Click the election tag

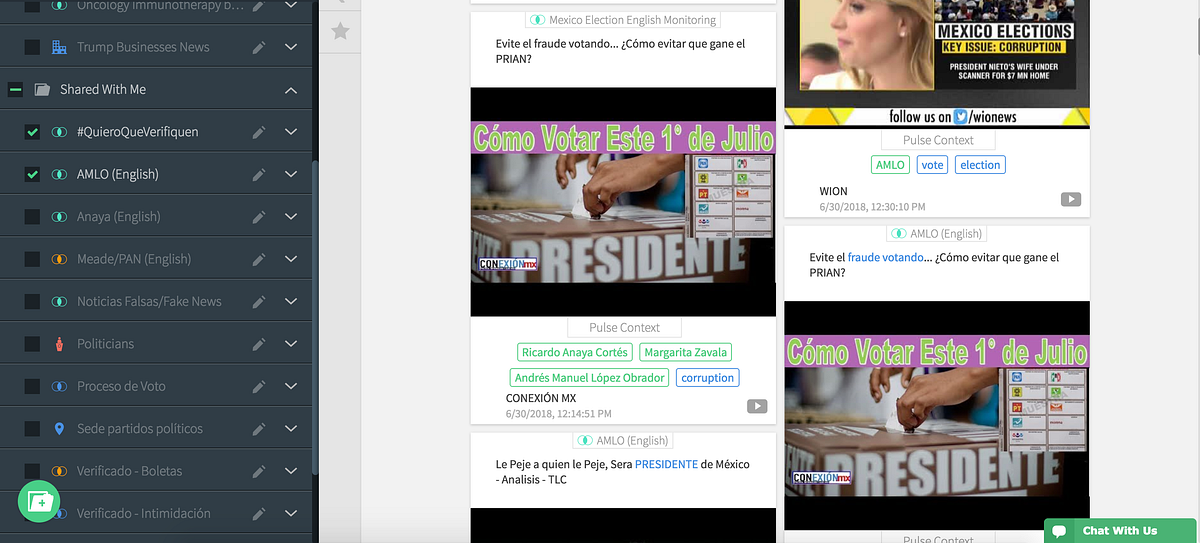980,165
